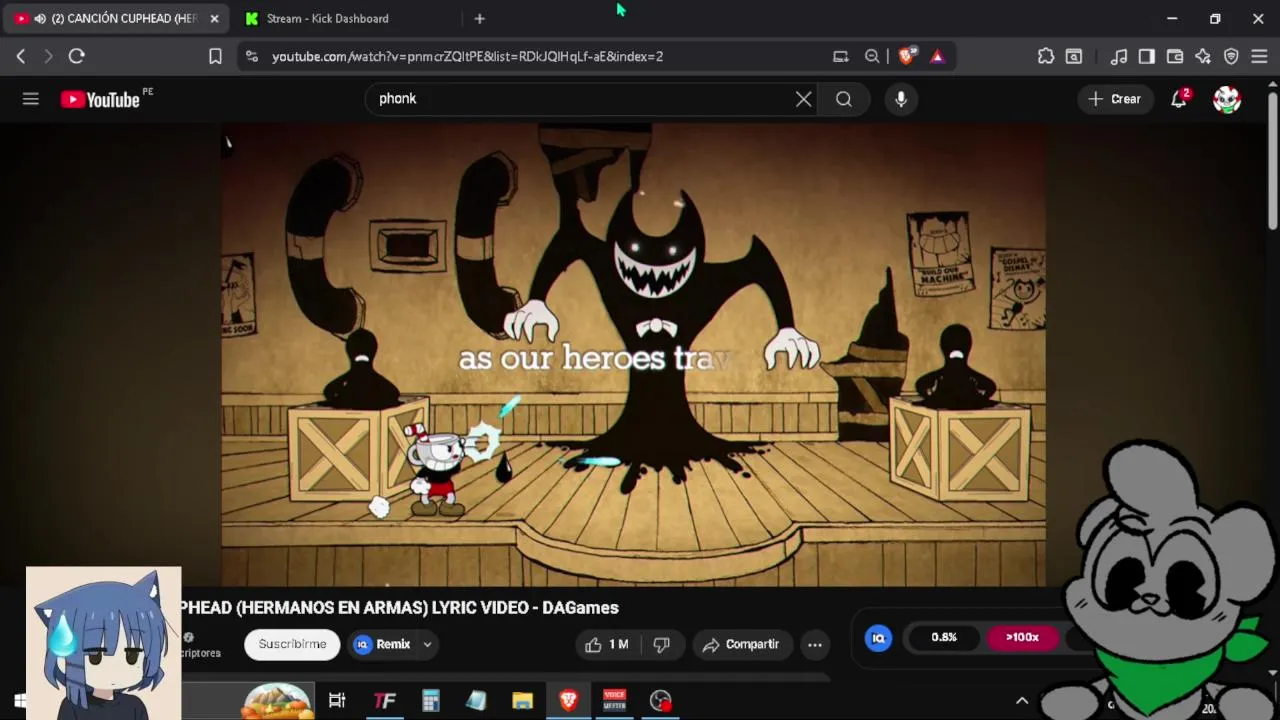Open the browser main menu
Screen dimensions: 1280x720
(x=1259, y=57)
